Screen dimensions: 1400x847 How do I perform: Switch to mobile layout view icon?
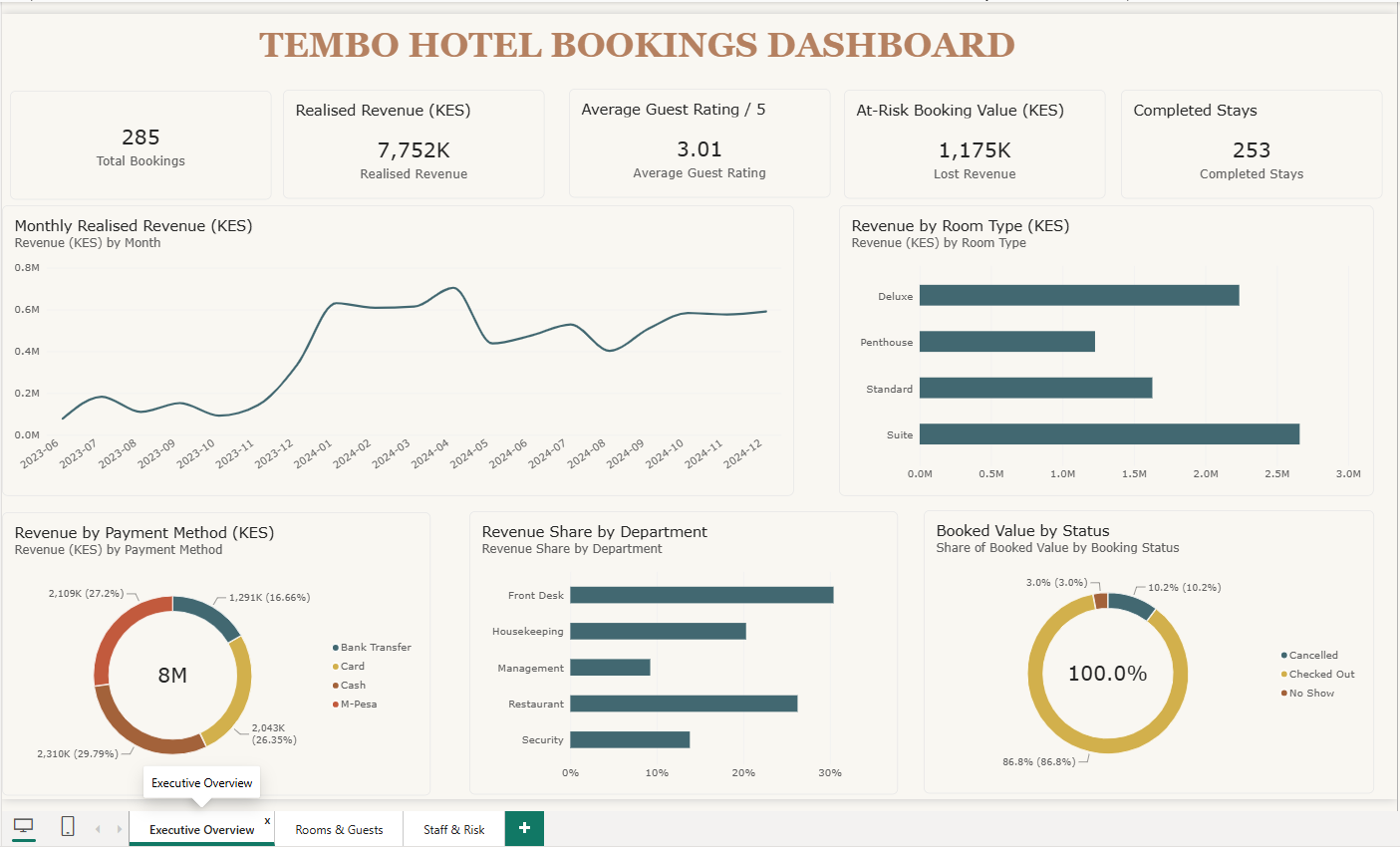(68, 826)
